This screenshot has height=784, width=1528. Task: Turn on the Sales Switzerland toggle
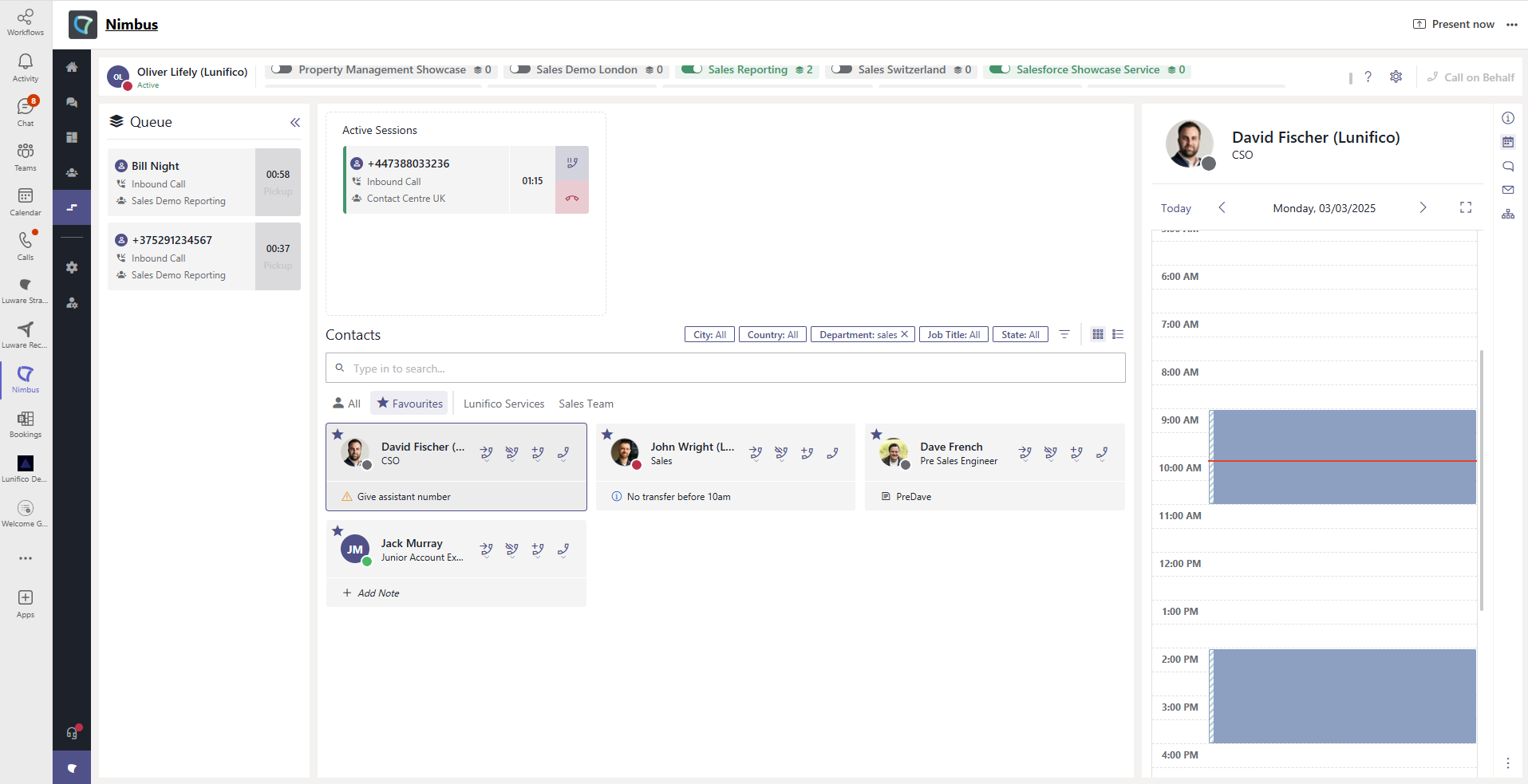842,69
